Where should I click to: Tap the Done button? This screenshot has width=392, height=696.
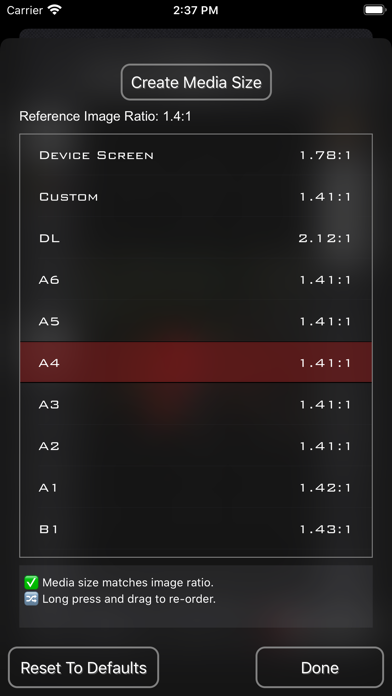click(x=320, y=668)
